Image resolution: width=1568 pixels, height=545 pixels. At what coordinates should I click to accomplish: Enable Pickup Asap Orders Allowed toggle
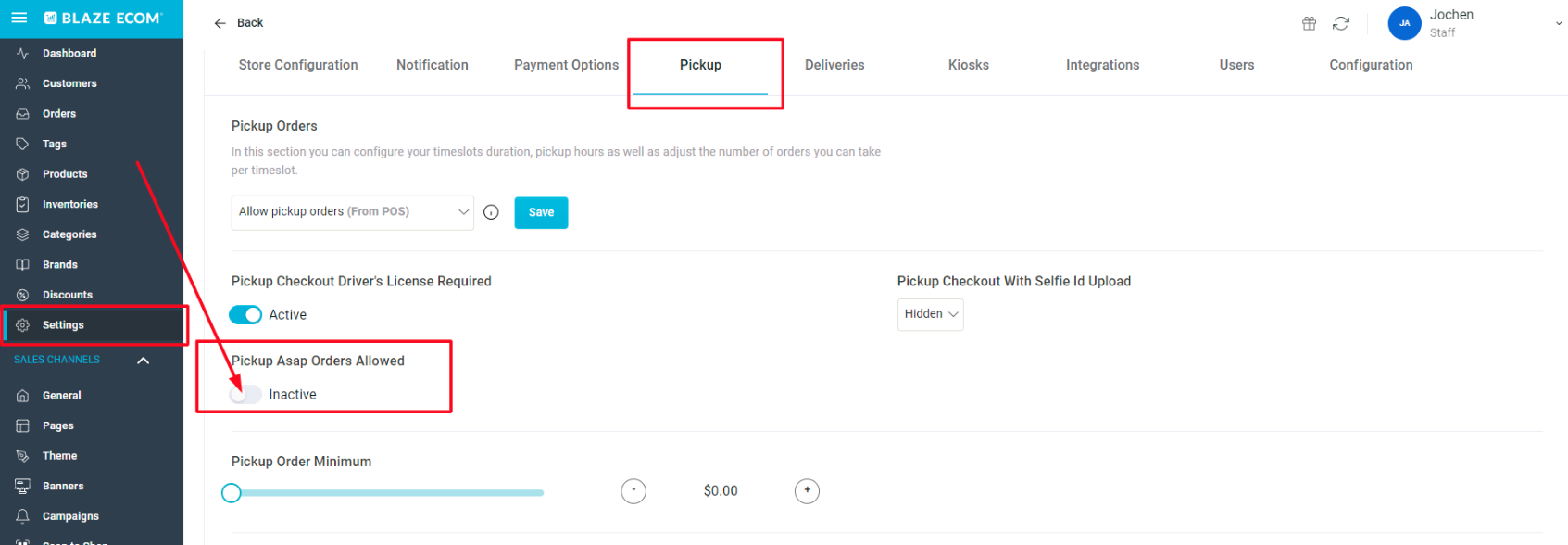pyautogui.click(x=245, y=395)
